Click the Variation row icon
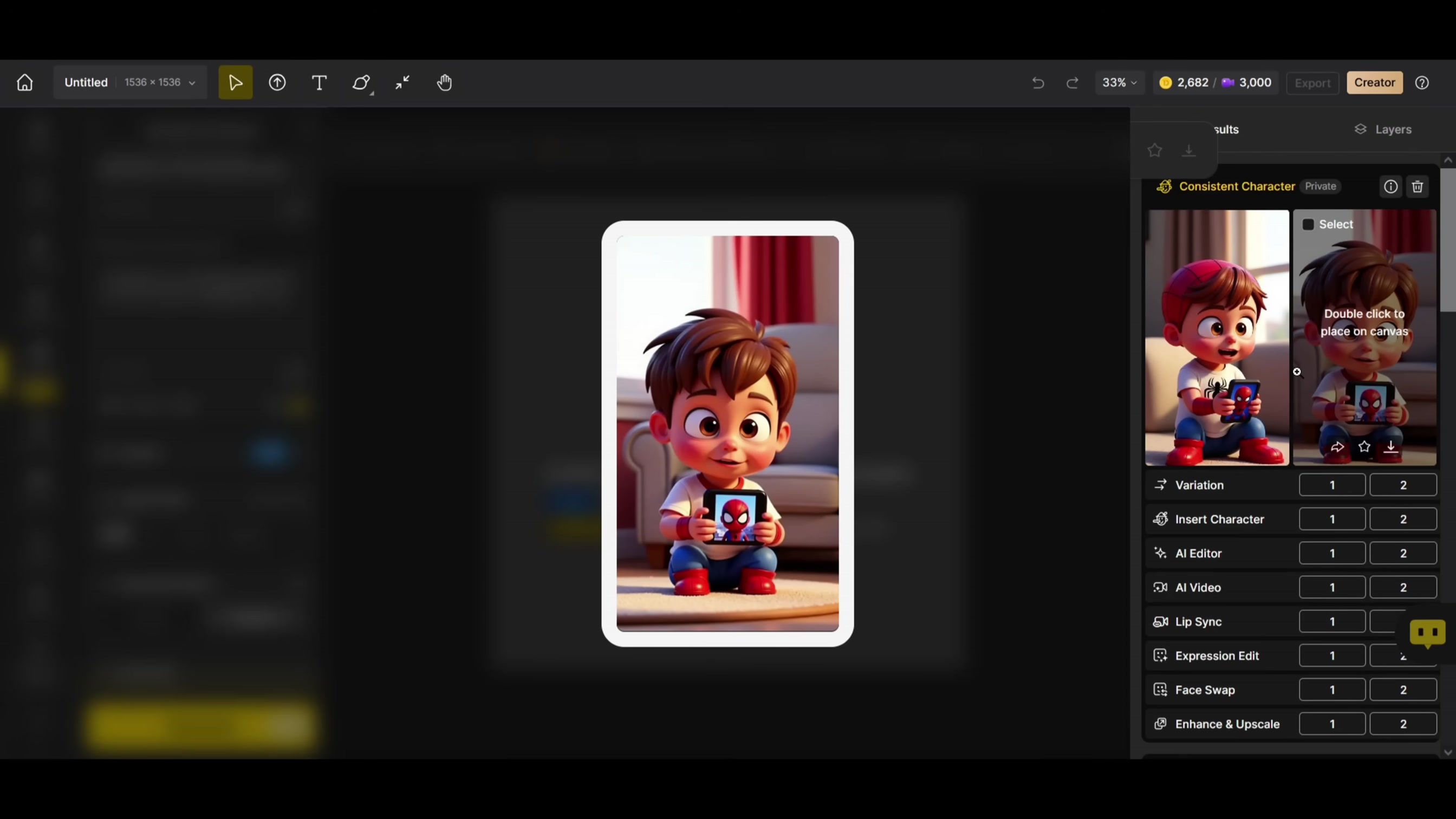The width and height of the screenshot is (1456, 819). pyautogui.click(x=1160, y=485)
